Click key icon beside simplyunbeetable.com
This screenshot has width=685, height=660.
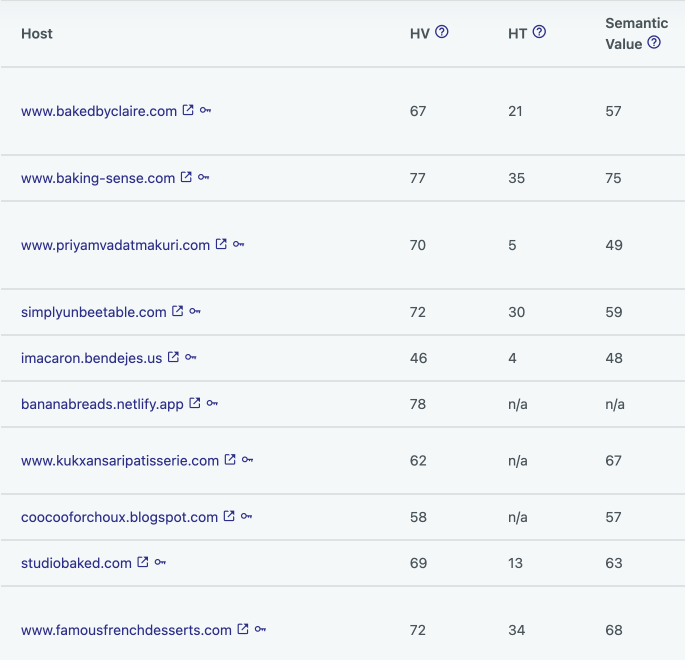(x=195, y=311)
